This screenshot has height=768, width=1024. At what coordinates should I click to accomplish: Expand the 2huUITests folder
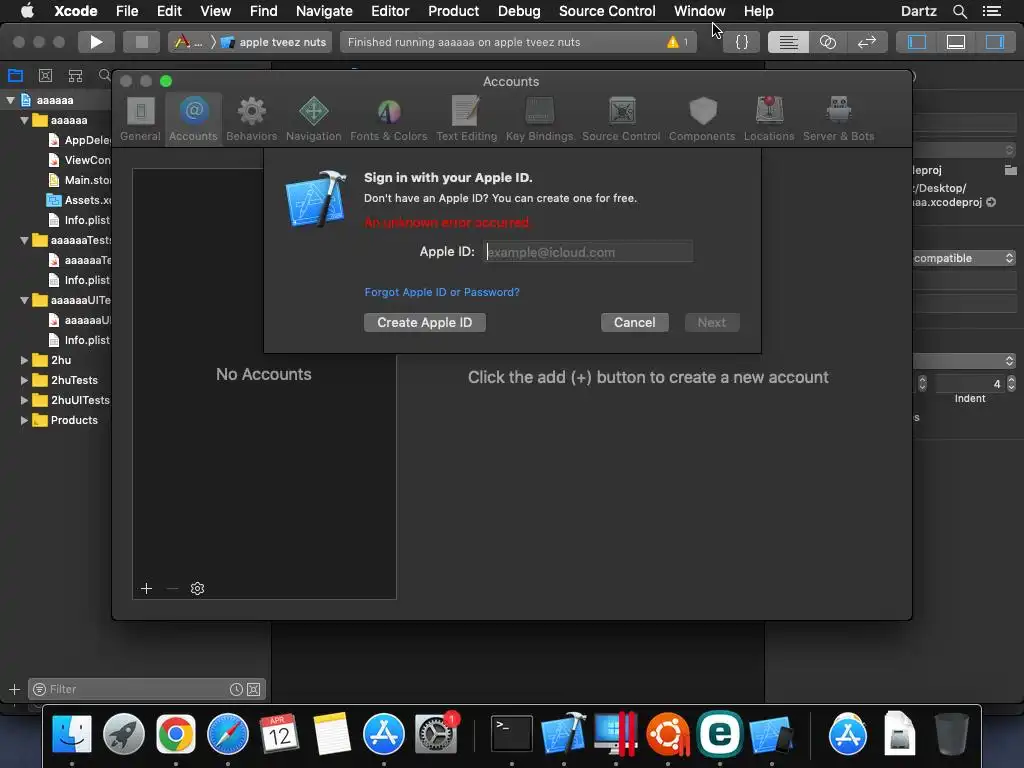tap(24, 400)
